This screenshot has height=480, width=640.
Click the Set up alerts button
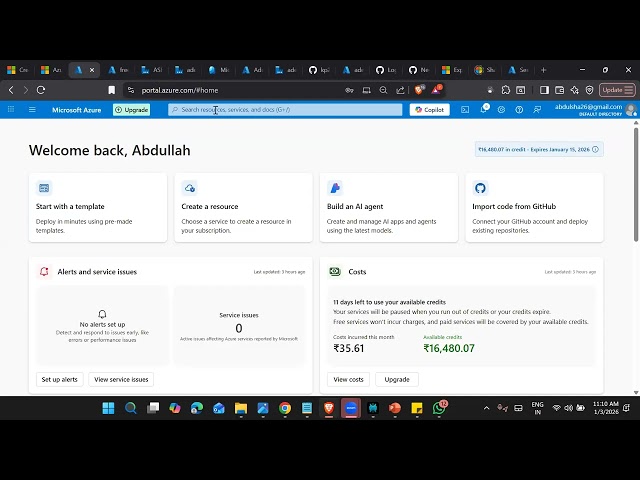[x=60, y=380]
